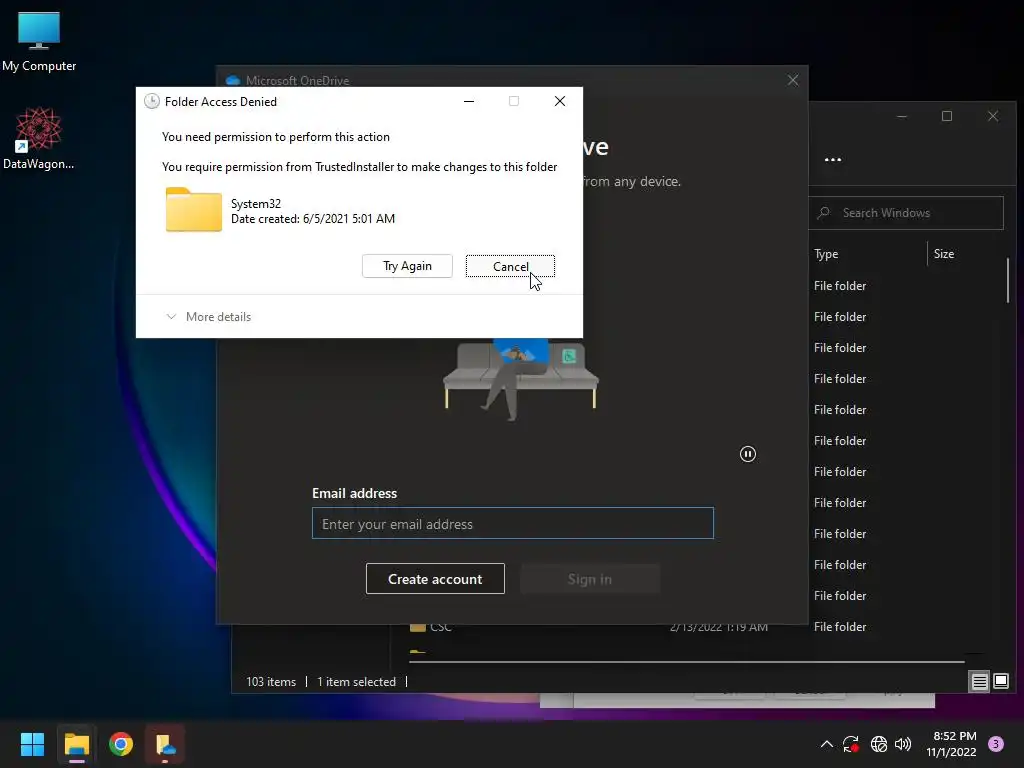Image resolution: width=1024 pixels, height=768 pixels.
Task: Click the Sign in button in OneDrive
Action: tap(590, 579)
